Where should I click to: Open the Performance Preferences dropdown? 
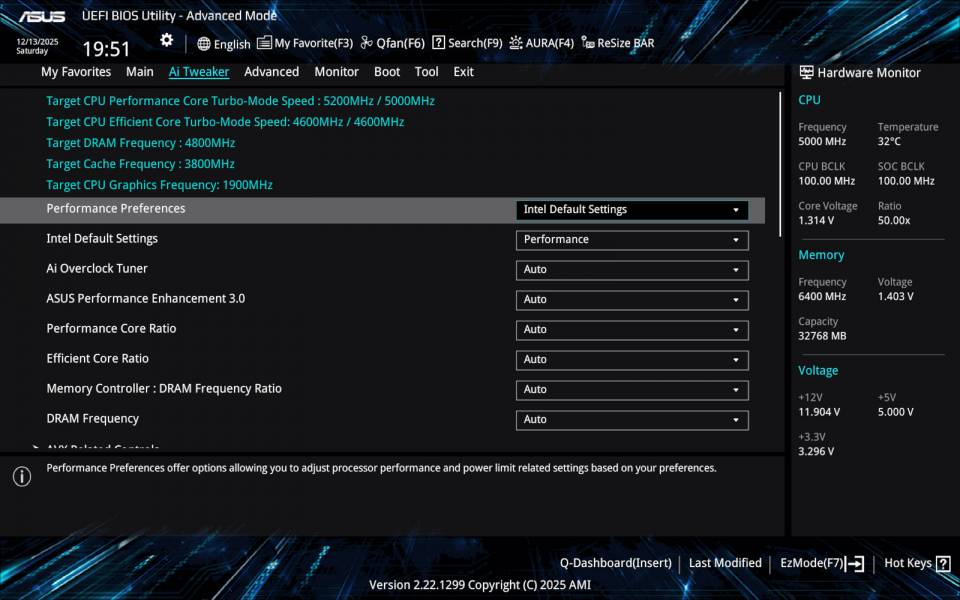(631, 210)
